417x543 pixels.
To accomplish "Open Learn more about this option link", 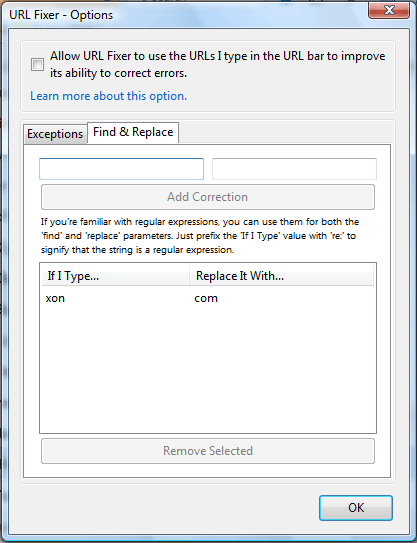I will point(109,96).
